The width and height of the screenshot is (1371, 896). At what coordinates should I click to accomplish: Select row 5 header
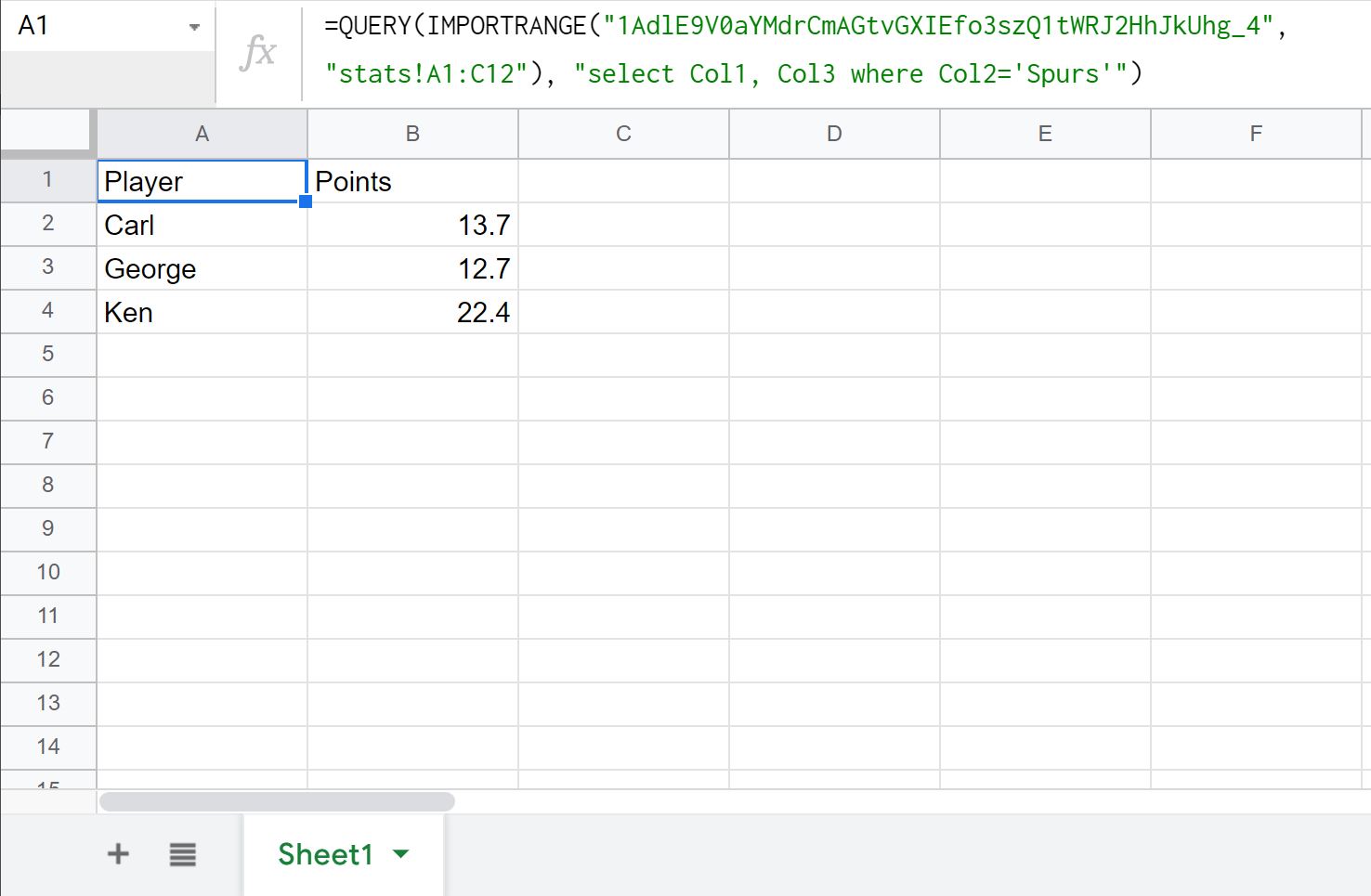[x=48, y=356]
